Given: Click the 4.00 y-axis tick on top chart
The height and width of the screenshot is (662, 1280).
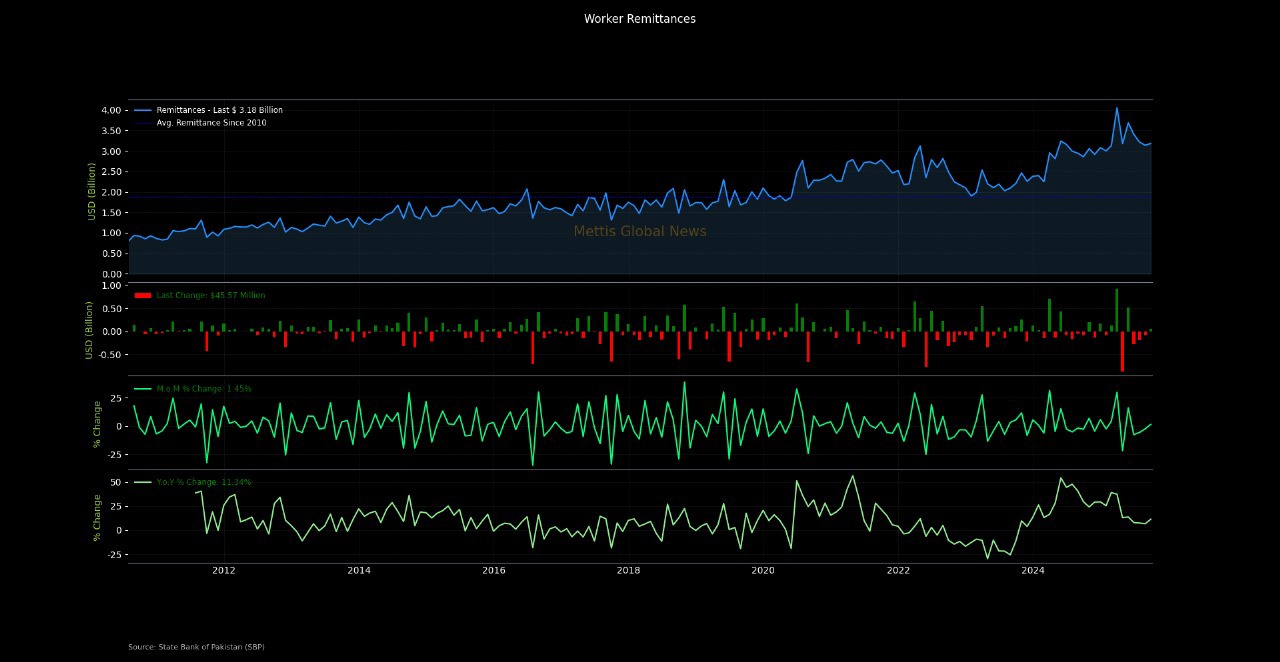Looking at the screenshot, I should [111, 110].
